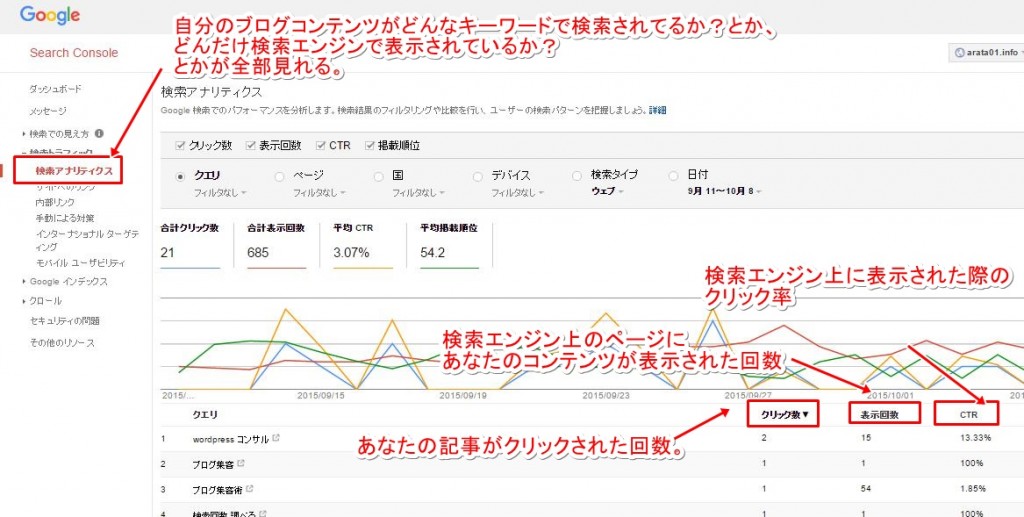Click the 1.85% CTR value
Screen dimensions: 1024x517
(x=972, y=488)
